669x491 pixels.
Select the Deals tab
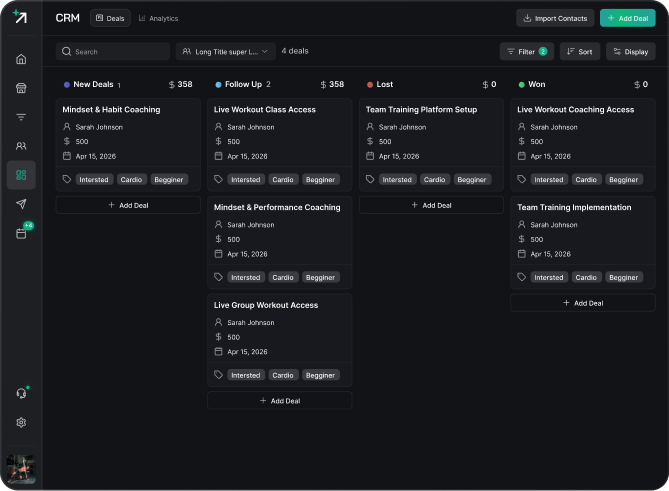[110, 18]
